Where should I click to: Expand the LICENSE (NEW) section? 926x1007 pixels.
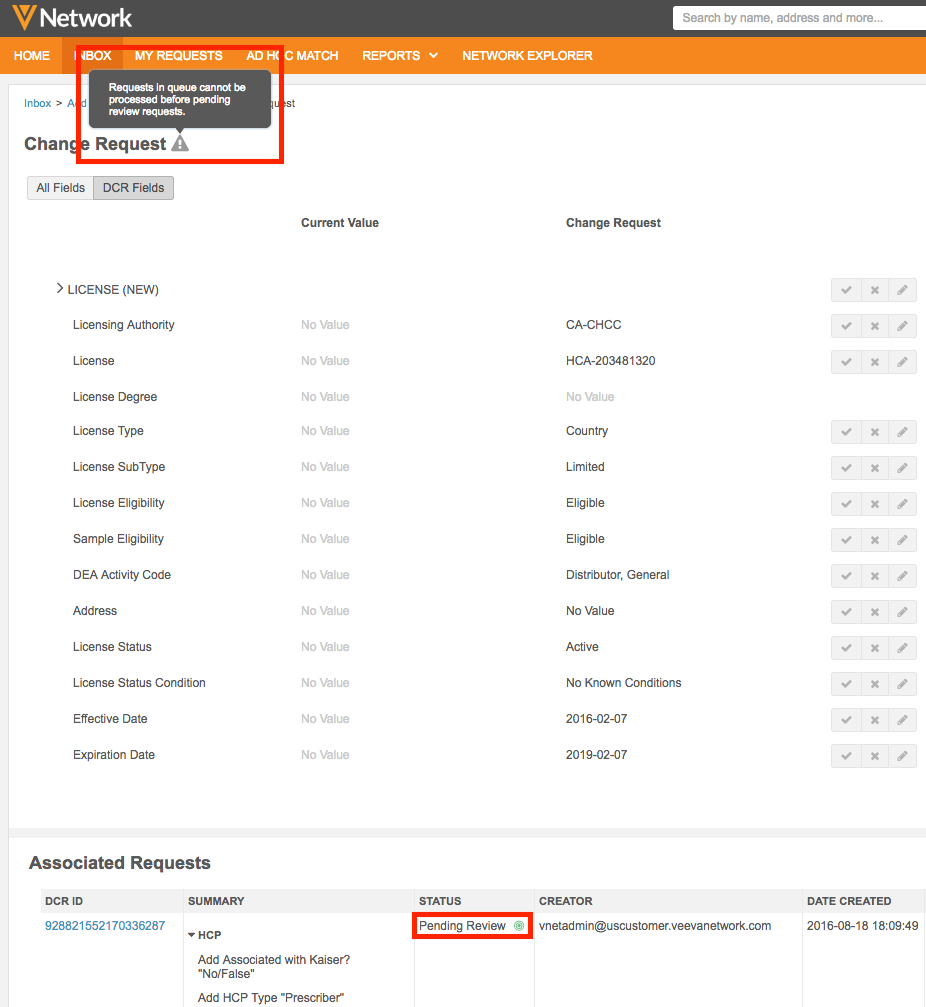(x=60, y=289)
